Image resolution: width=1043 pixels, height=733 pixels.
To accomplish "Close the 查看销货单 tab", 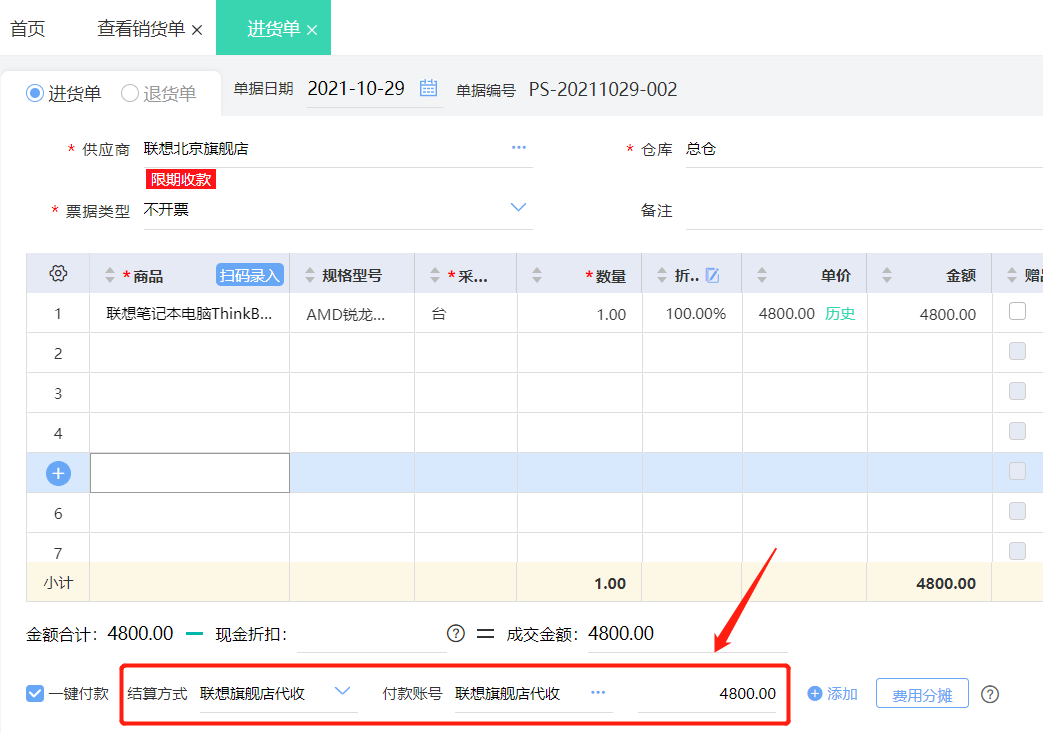I will click(197, 30).
